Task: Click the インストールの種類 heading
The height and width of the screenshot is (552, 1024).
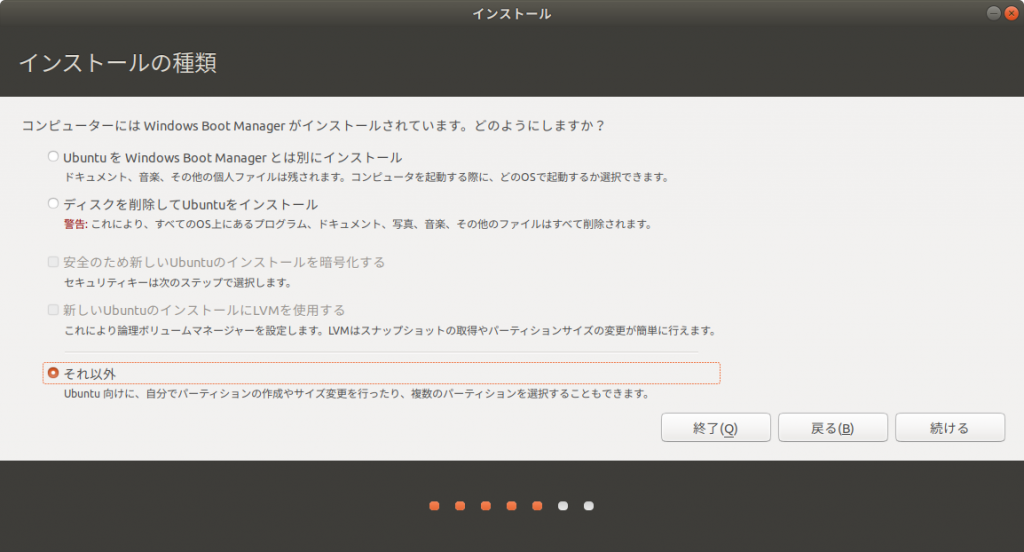Action: coord(118,63)
